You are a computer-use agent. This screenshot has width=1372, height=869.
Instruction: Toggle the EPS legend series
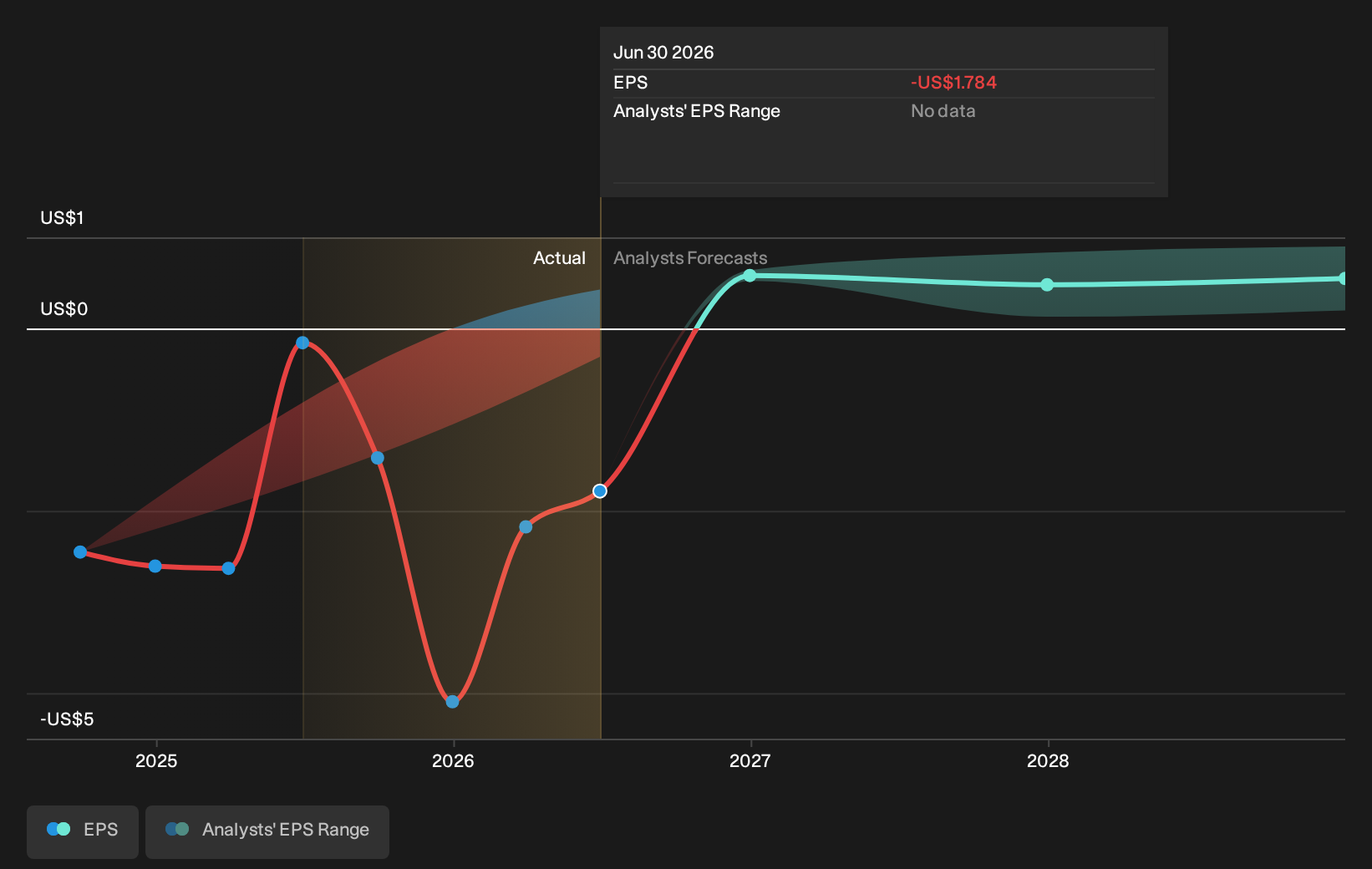83,831
